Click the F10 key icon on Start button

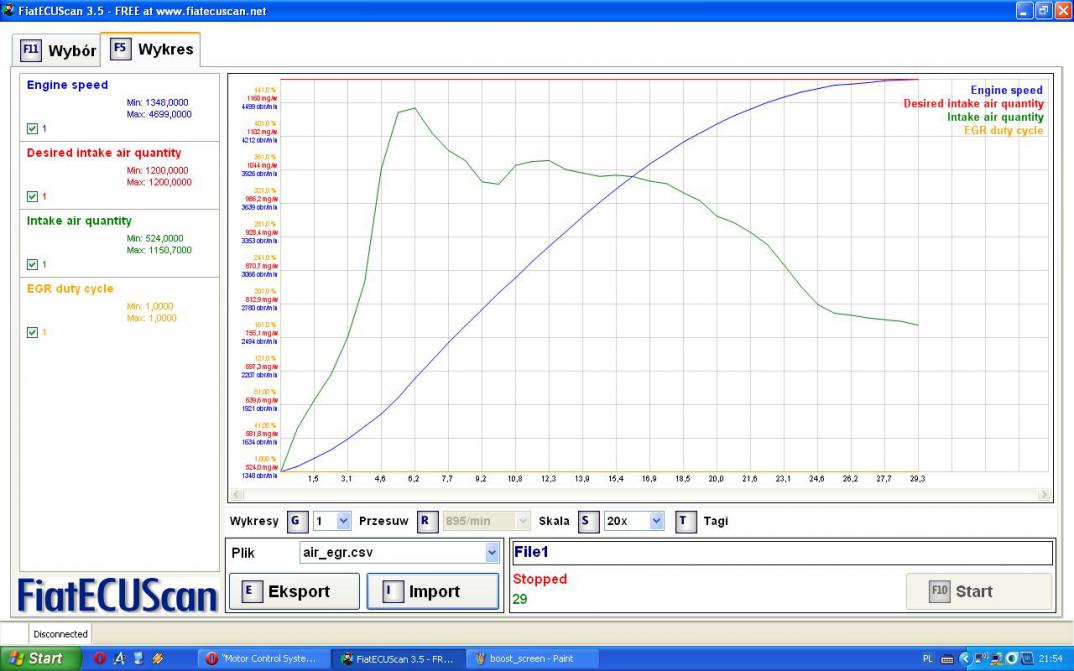click(939, 591)
